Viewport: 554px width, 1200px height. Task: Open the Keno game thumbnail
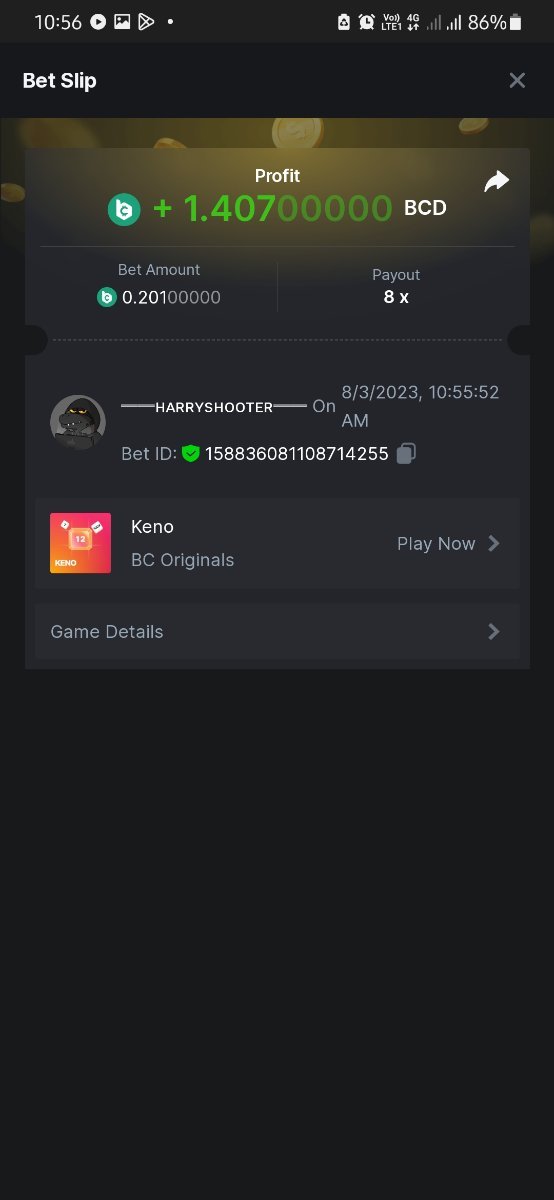coord(80,543)
